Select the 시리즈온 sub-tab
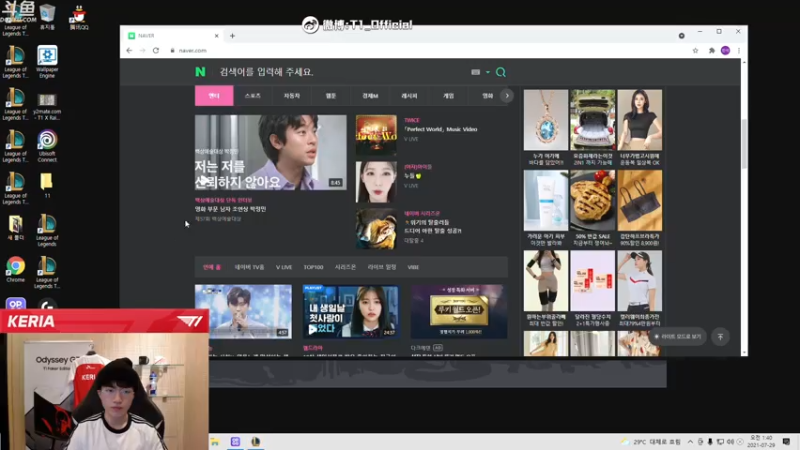 345,267
